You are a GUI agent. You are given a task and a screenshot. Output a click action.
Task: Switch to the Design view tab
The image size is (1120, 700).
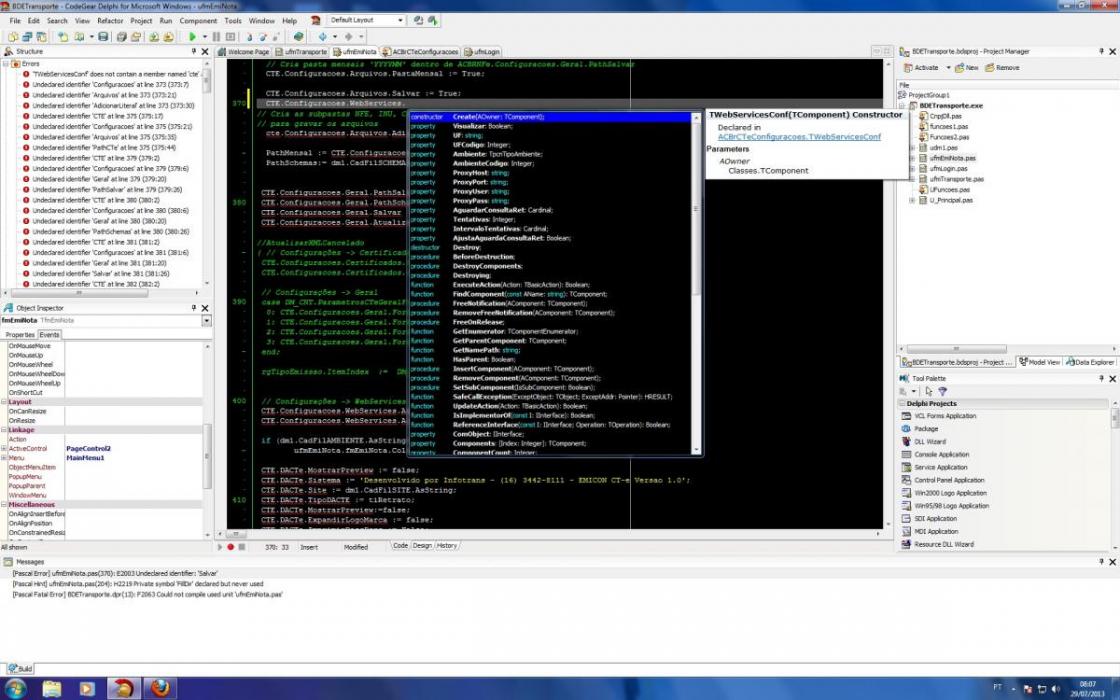(422, 546)
